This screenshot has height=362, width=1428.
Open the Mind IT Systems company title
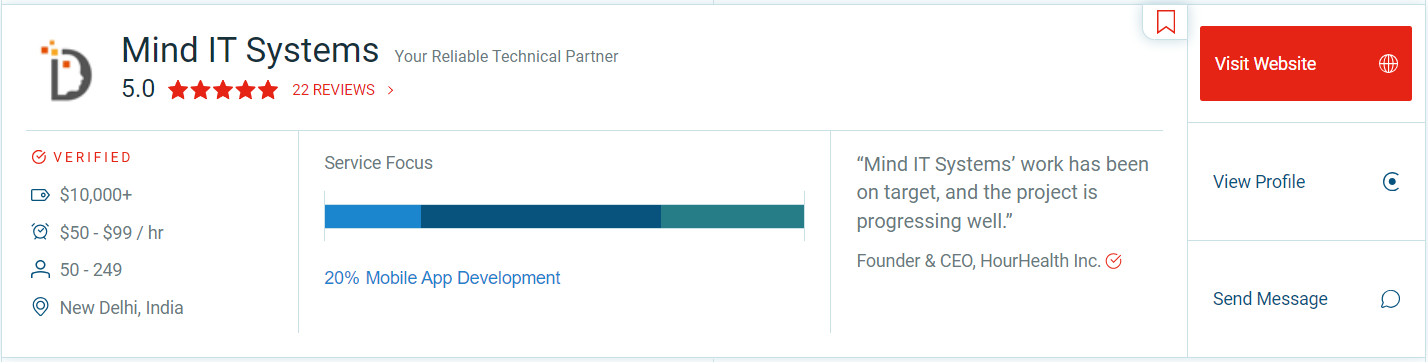click(x=250, y=49)
